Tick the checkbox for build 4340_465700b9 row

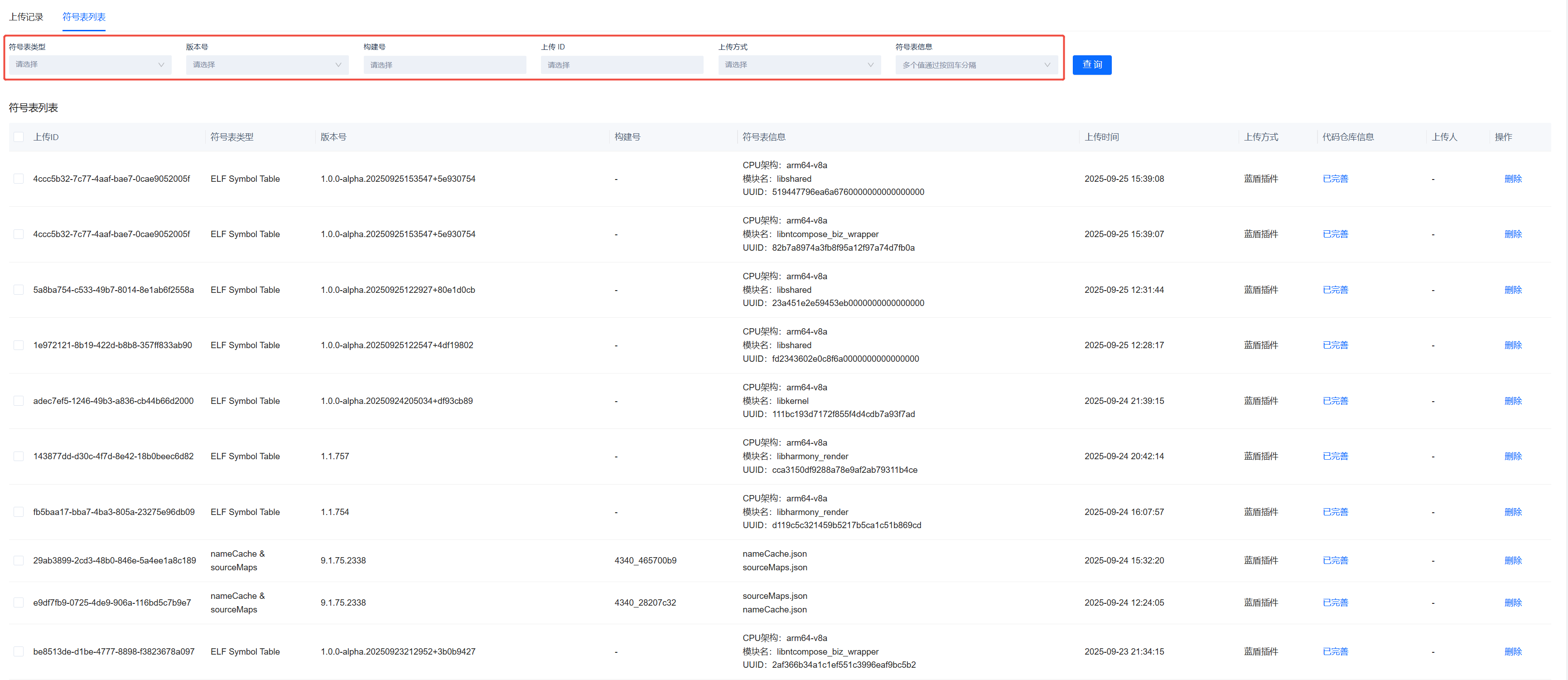[x=19, y=561]
